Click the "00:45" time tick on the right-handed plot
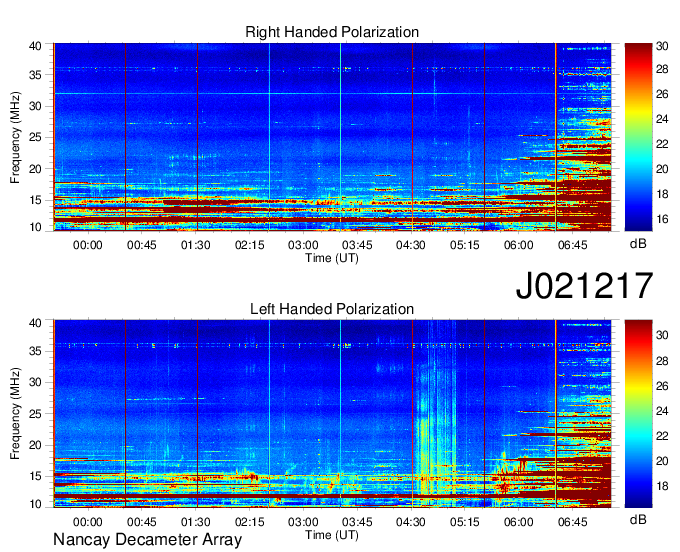This screenshot has width=680, height=552. [x=142, y=245]
